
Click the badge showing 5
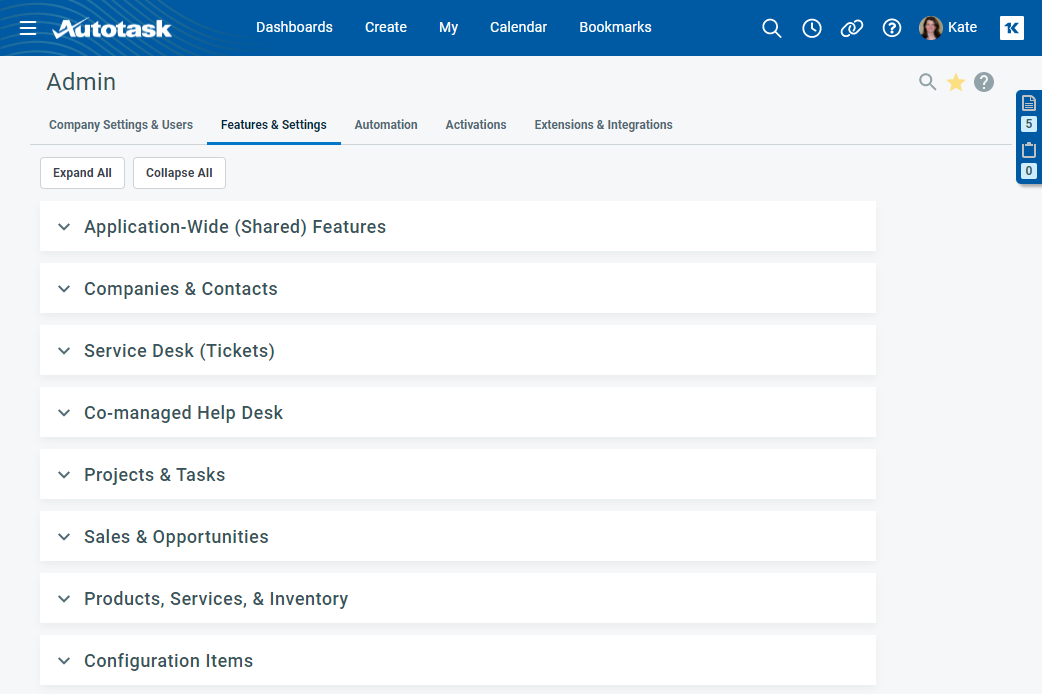pyautogui.click(x=1029, y=124)
